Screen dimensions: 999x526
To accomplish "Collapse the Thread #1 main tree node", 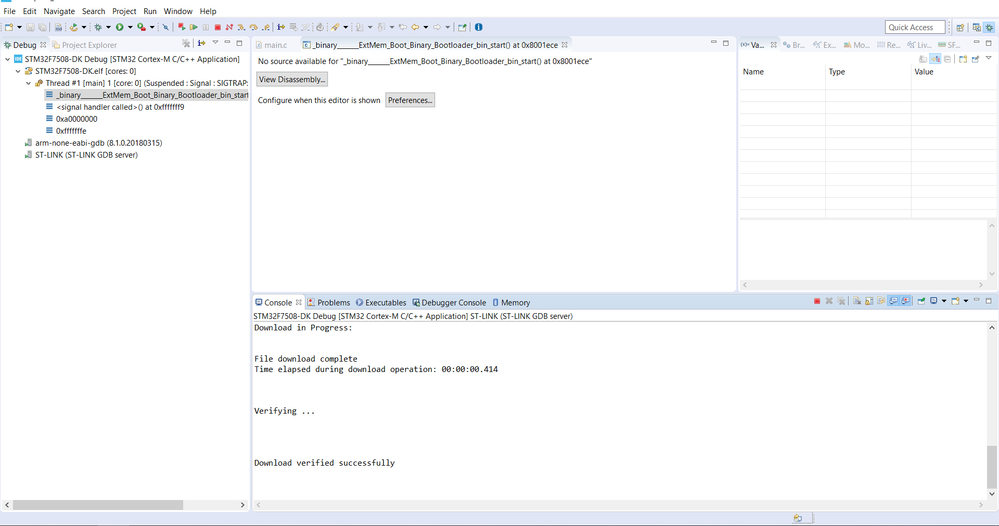I will [x=29, y=83].
